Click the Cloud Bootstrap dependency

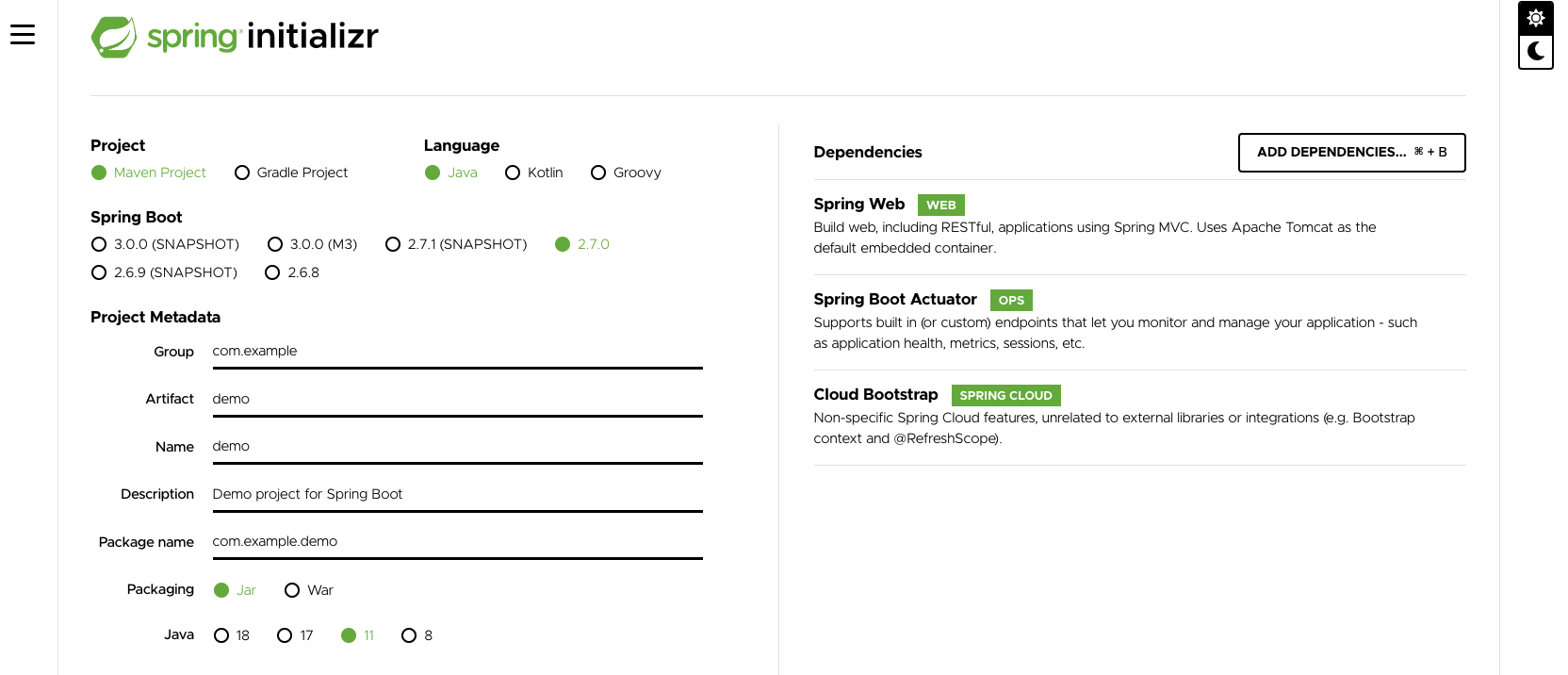point(1139,417)
